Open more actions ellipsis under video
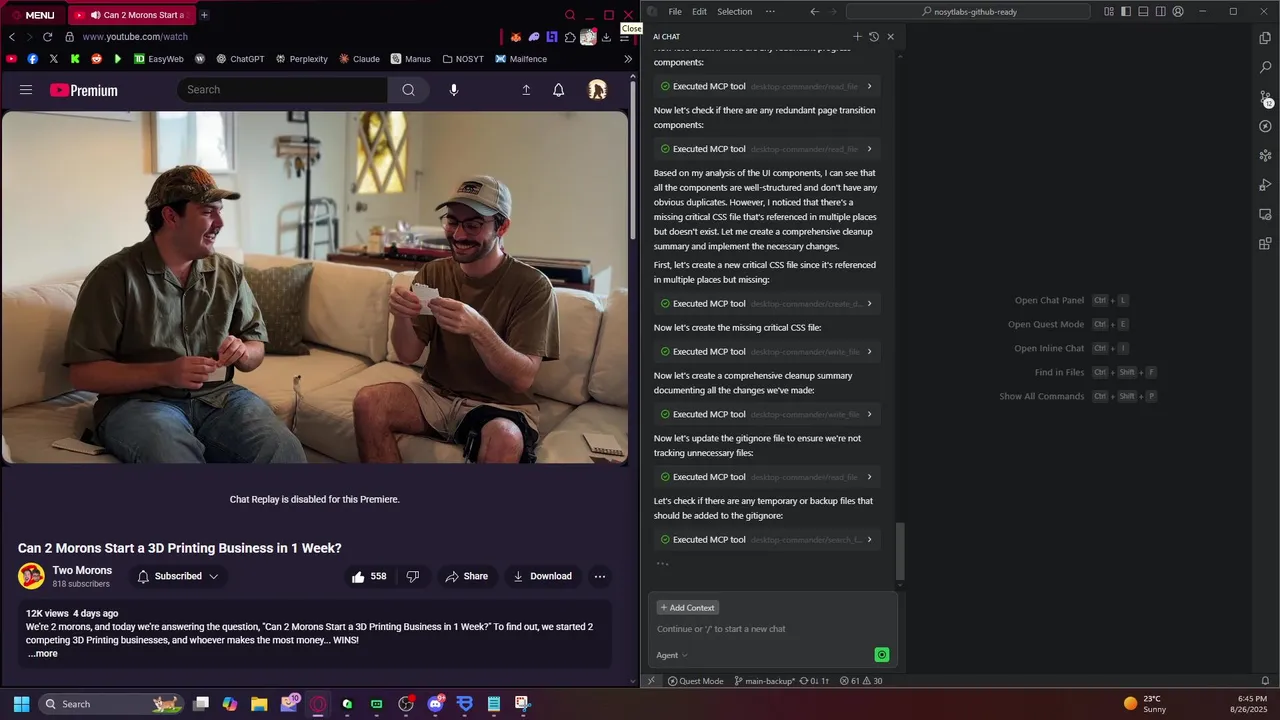The height and width of the screenshot is (720, 1280). pyautogui.click(x=600, y=576)
